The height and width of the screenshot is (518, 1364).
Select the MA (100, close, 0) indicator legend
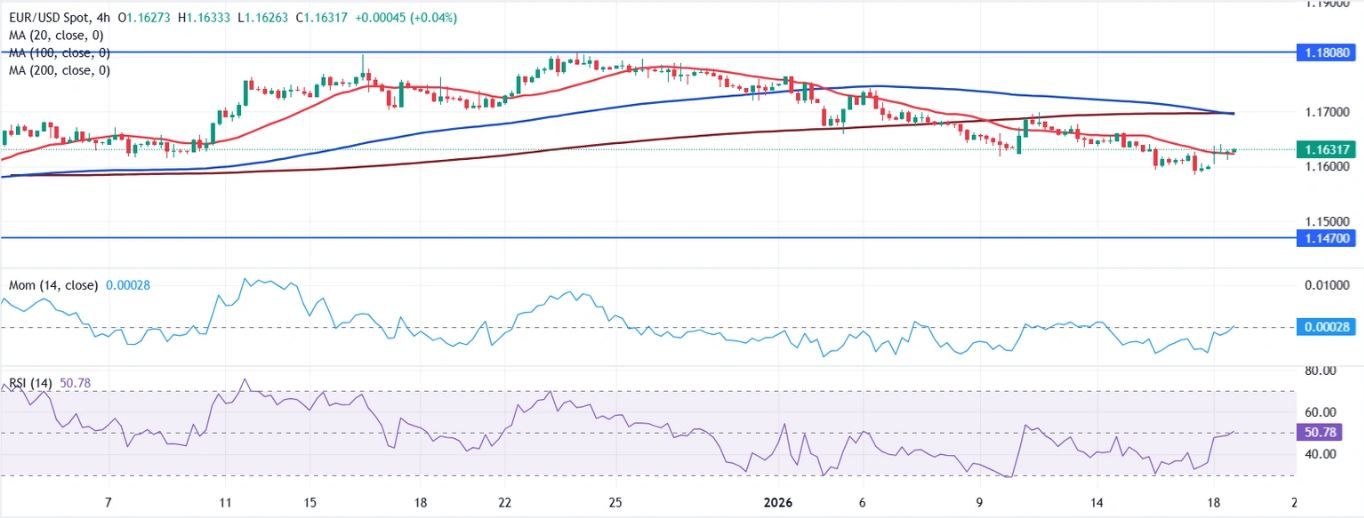59,52
